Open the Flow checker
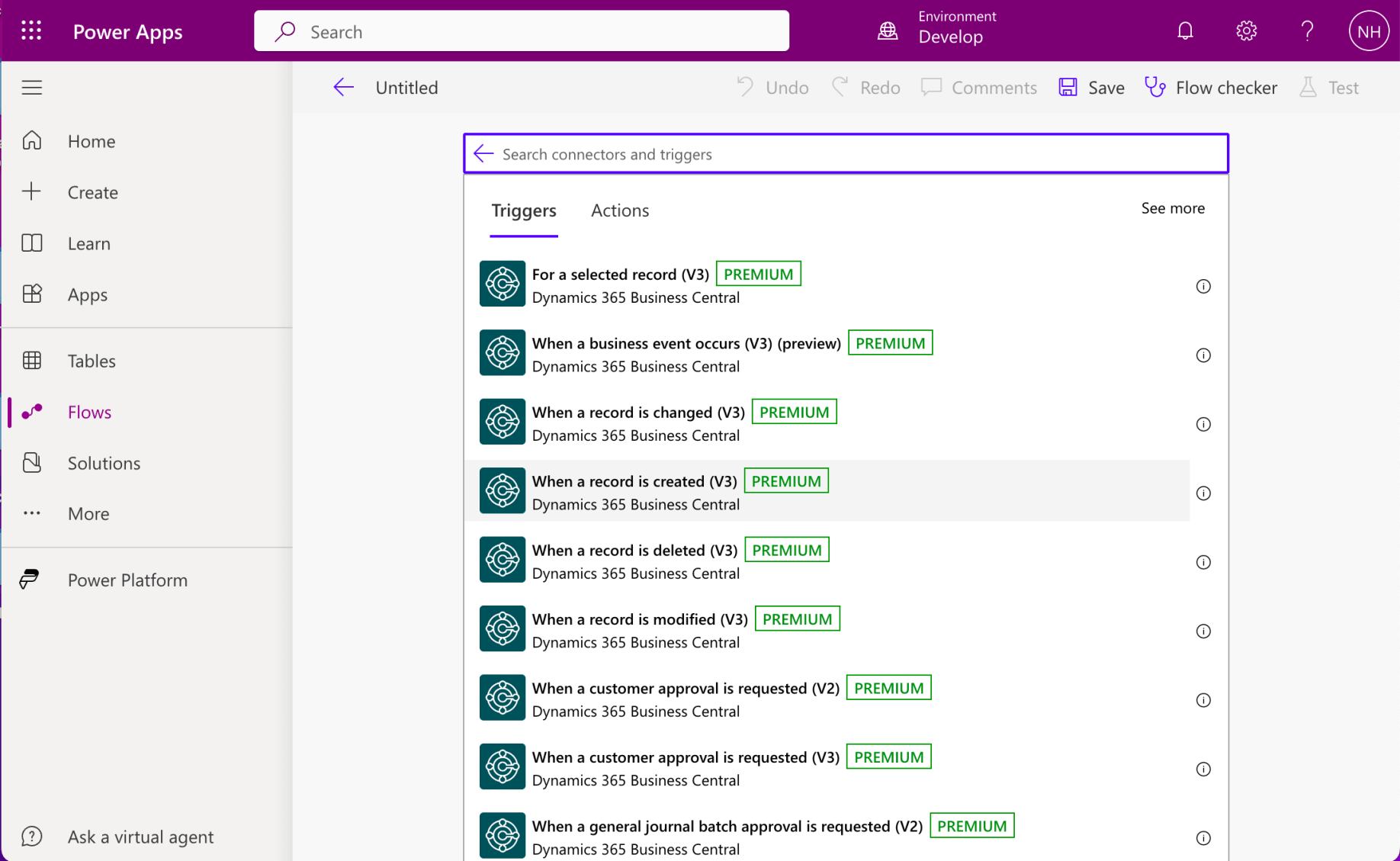 coord(1211,87)
